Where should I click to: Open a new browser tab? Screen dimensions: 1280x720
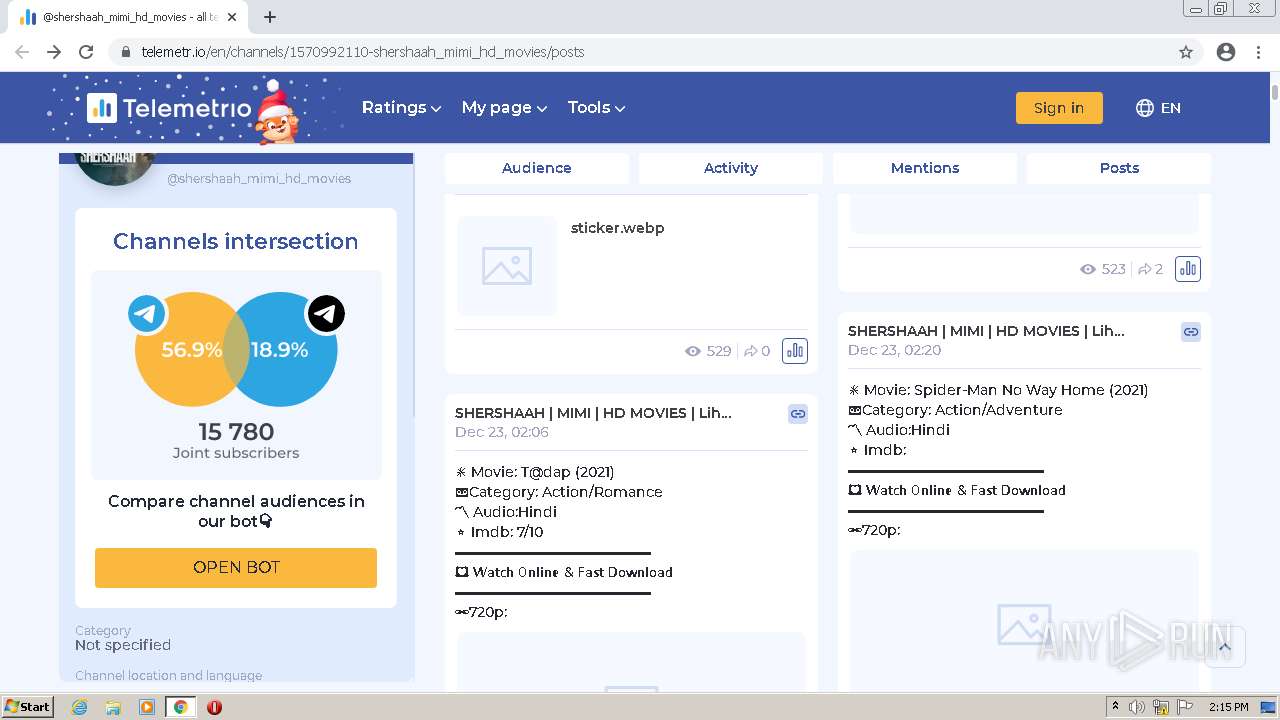pyautogui.click(x=270, y=17)
